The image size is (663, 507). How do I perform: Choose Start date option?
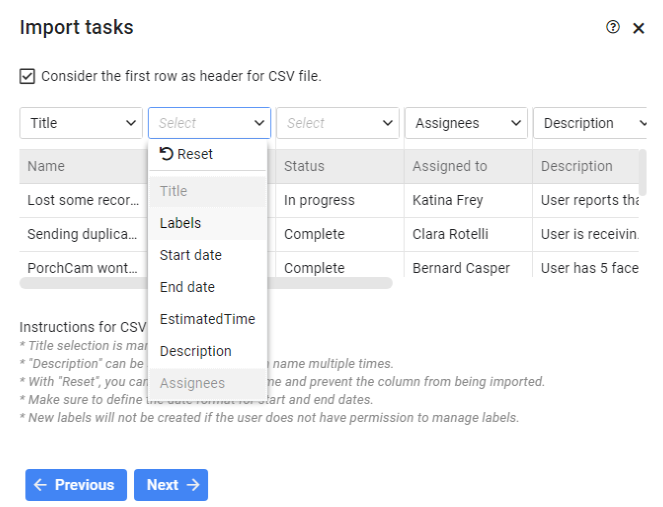point(208,255)
